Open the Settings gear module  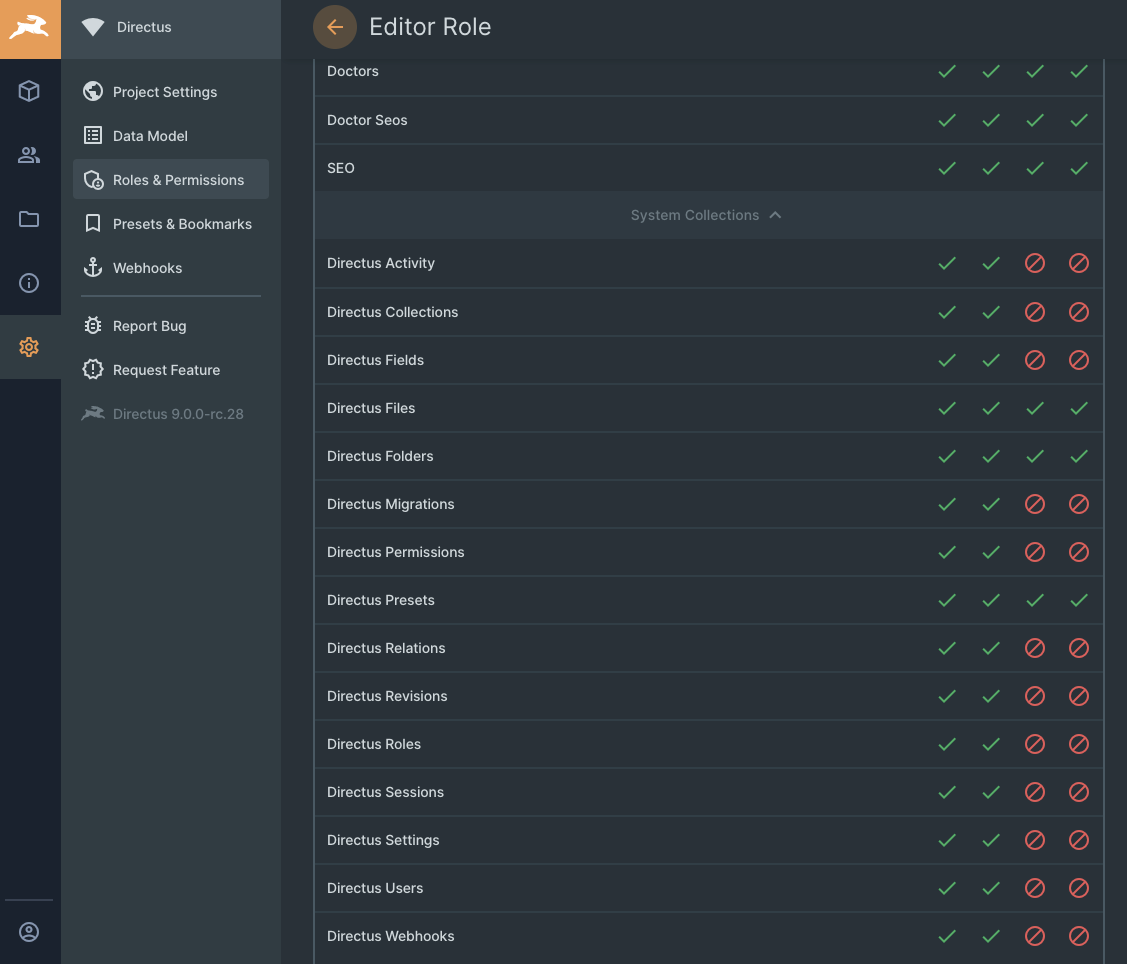coord(29,347)
